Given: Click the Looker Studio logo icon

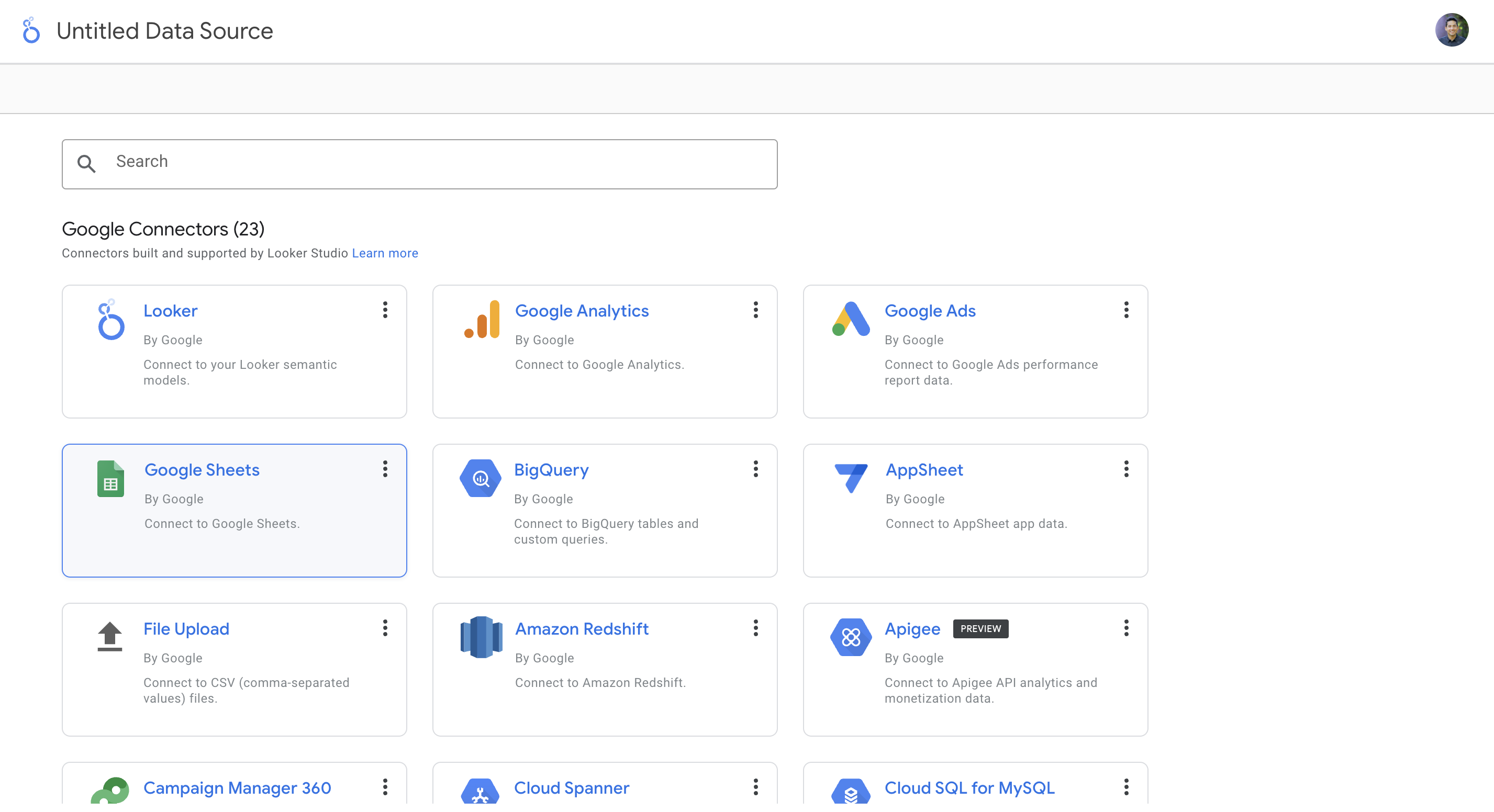Looking at the screenshot, I should [31, 30].
